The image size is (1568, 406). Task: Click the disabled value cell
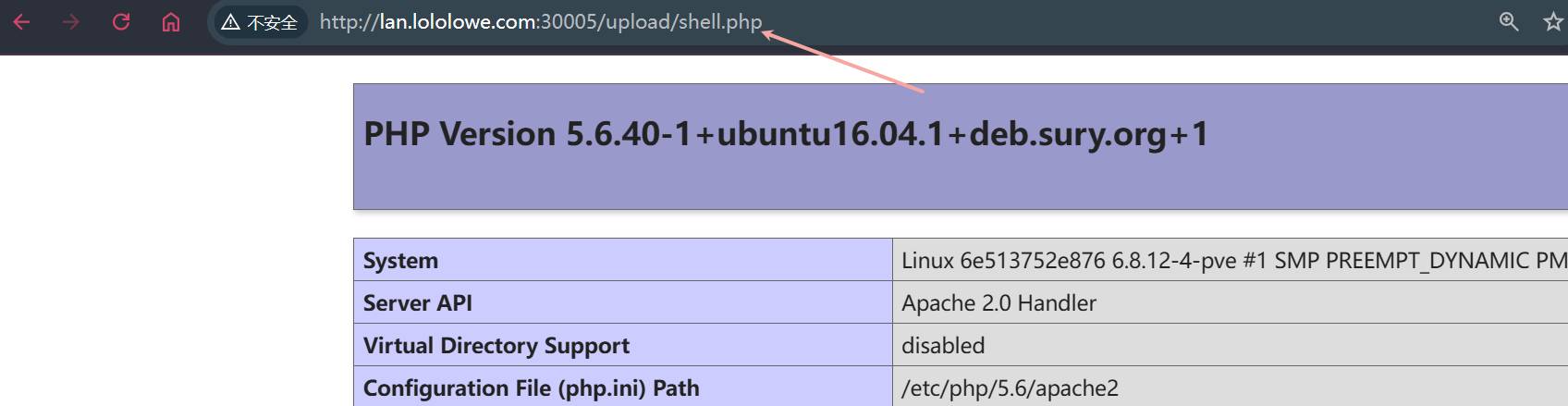click(x=943, y=346)
